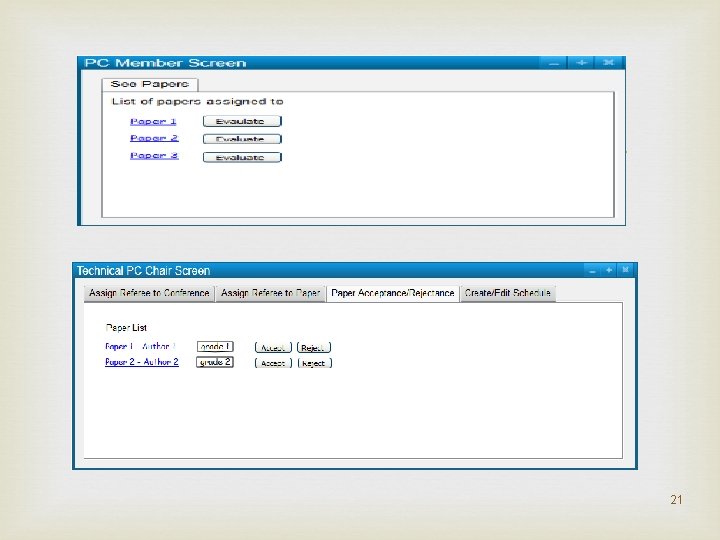The image size is (720, 540).
Task: Open the See Papers tab
Action: tap(150, 84)
